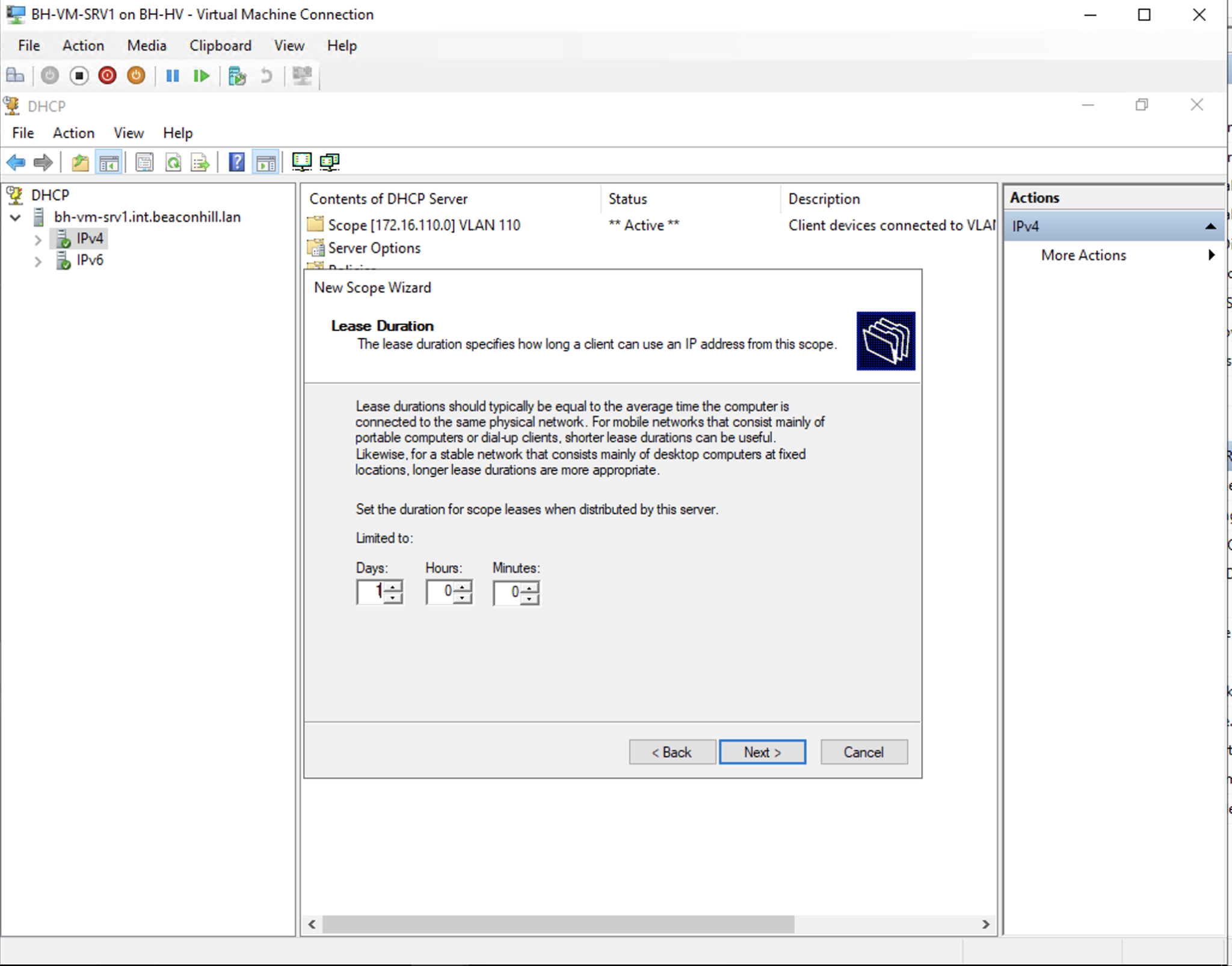1232x966 pixels.
Task: Cancel the New Scope Wizard
Action: (x=863, y=752)
